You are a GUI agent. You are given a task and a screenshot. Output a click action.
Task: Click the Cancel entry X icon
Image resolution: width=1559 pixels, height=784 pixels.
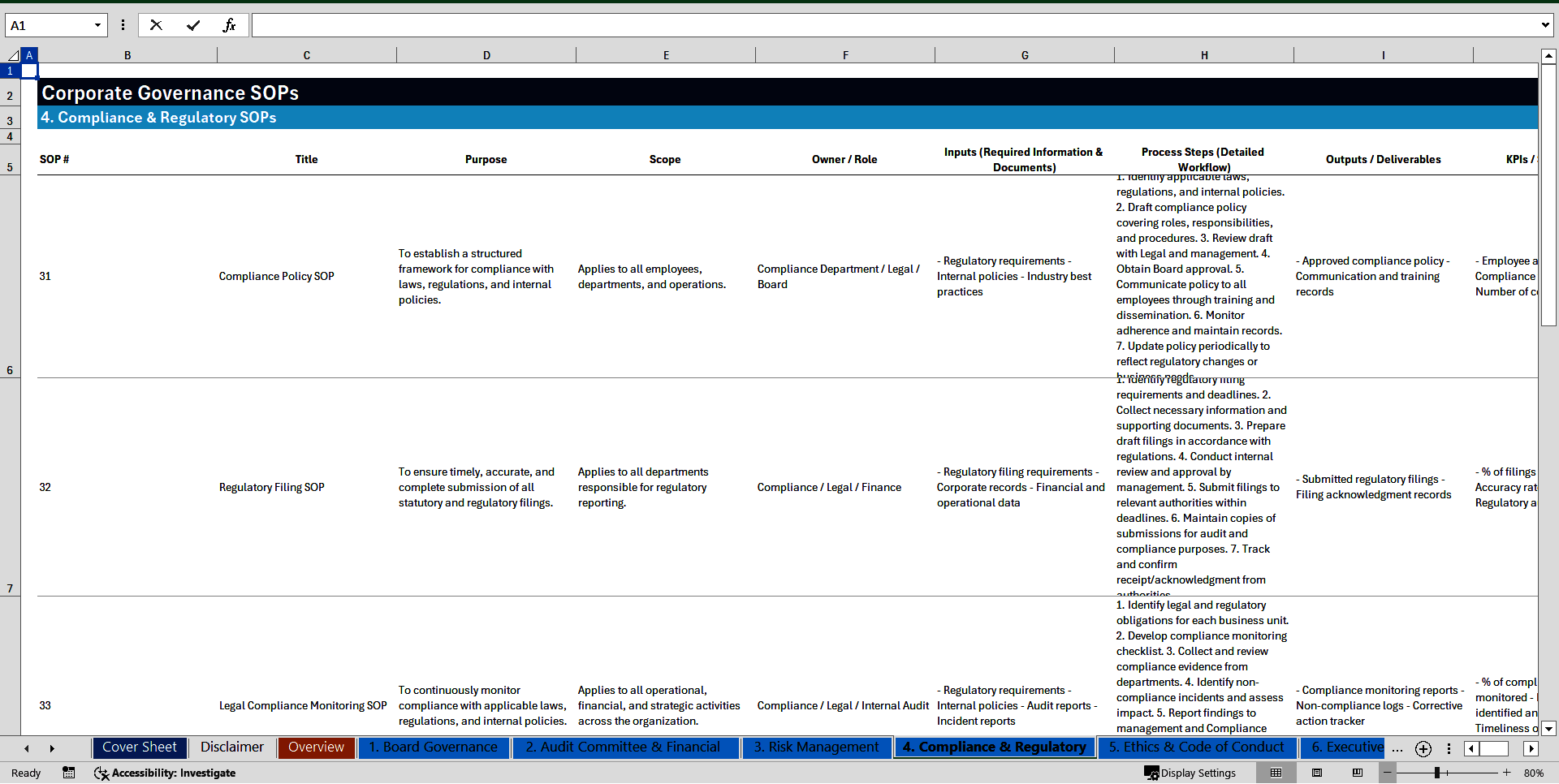156,25
